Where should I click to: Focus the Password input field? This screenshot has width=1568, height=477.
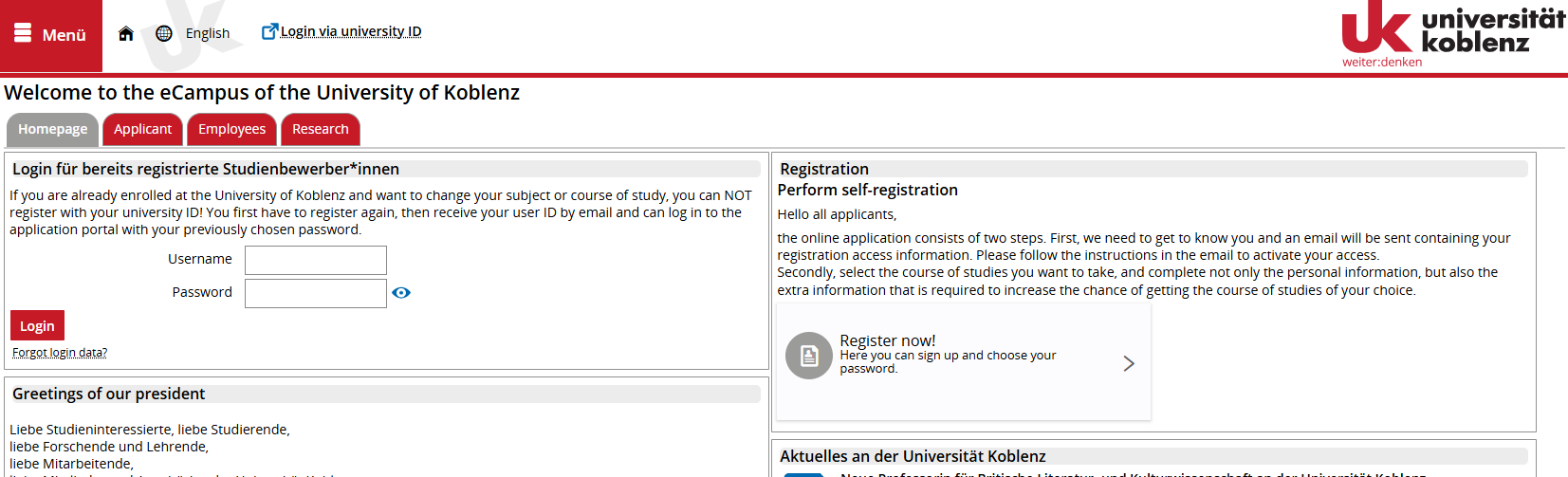316,293
